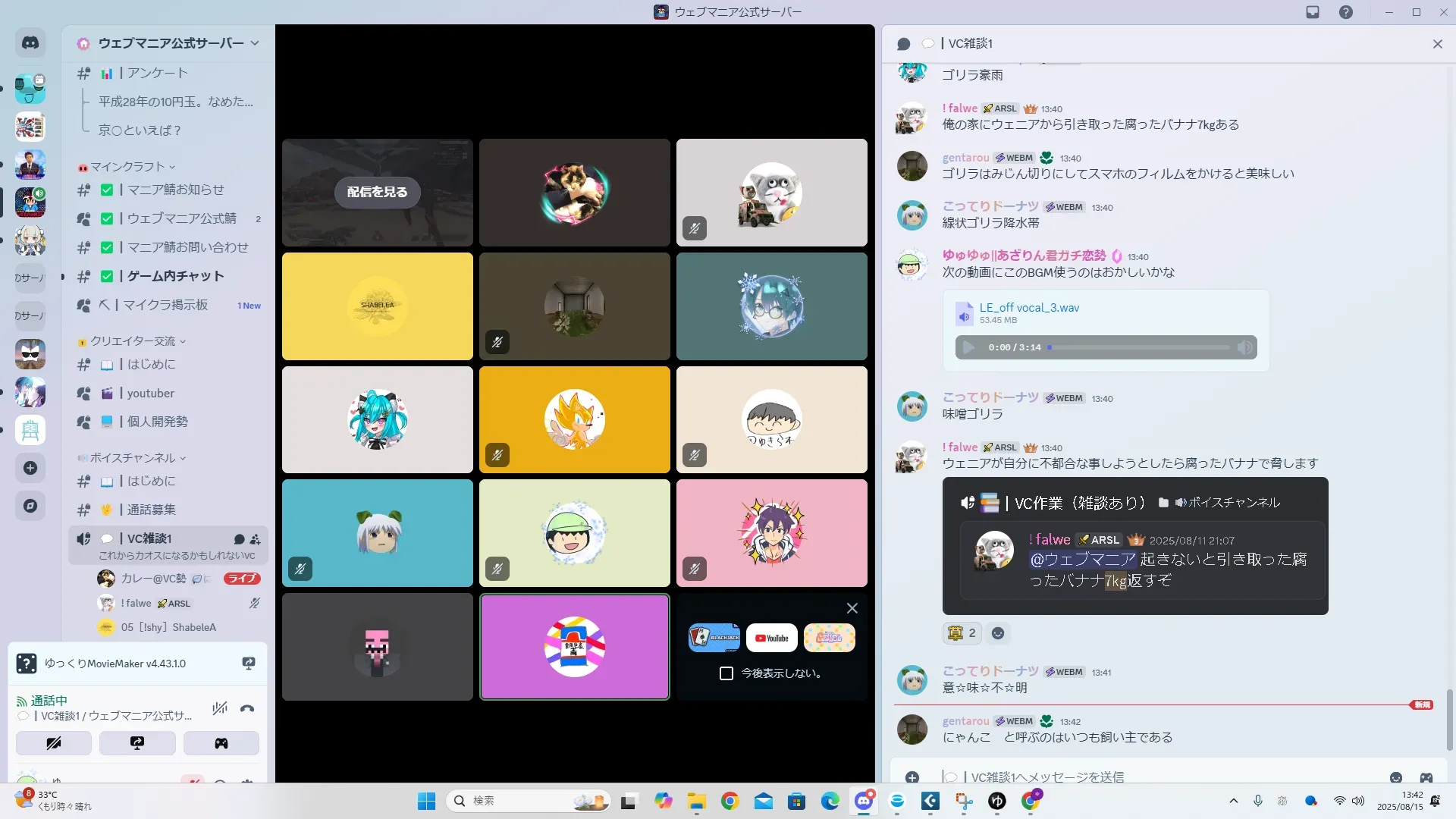Toggle noise suppression in call panel

tap(220, 709)
